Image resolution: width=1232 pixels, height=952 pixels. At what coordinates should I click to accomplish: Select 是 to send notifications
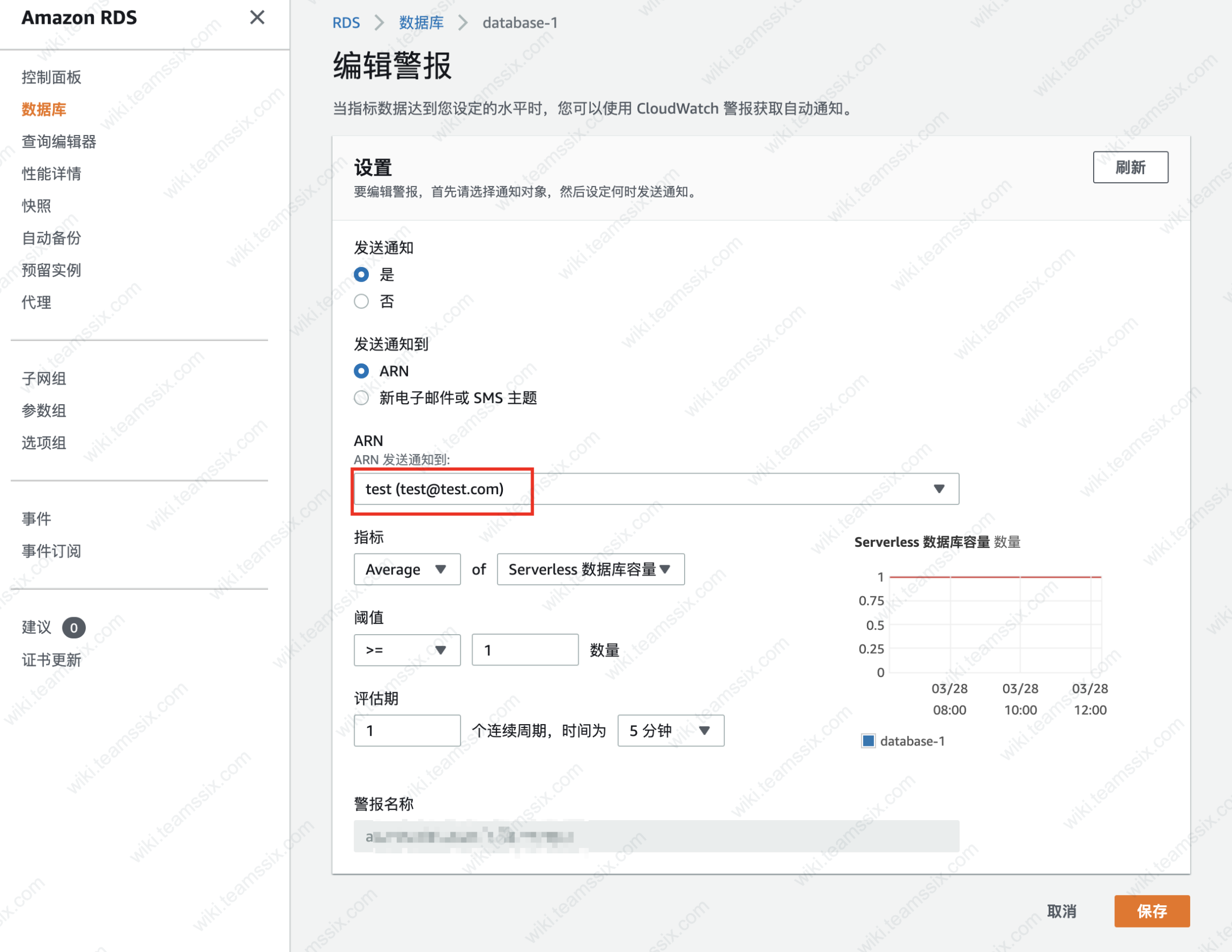tap(362, 274)
